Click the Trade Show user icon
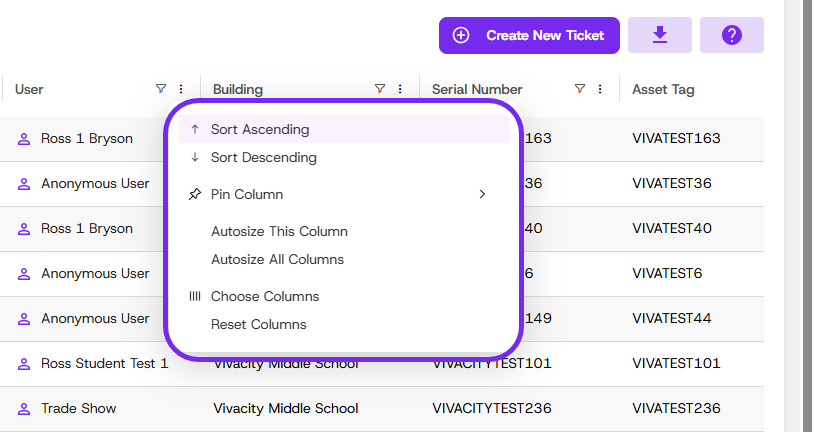Image resolution: width=814 pixels, height=432 pixels. tap(24, 409)
